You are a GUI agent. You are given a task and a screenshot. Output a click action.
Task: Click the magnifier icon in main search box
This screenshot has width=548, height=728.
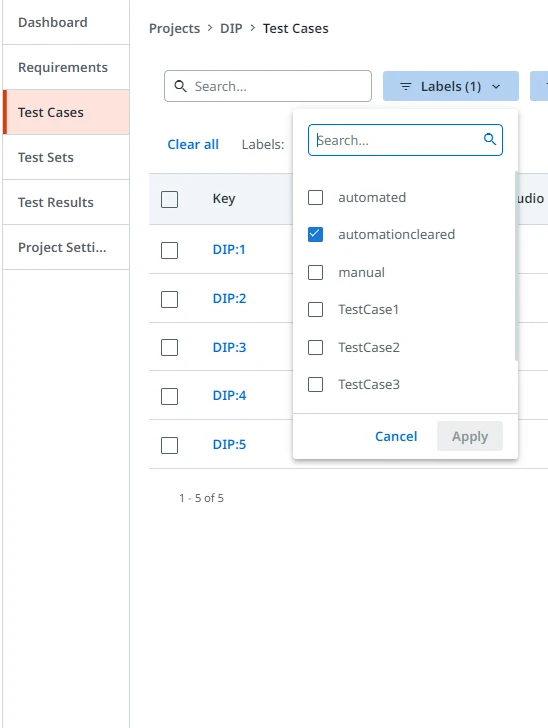pyautogui.click(x=180, y=86)
